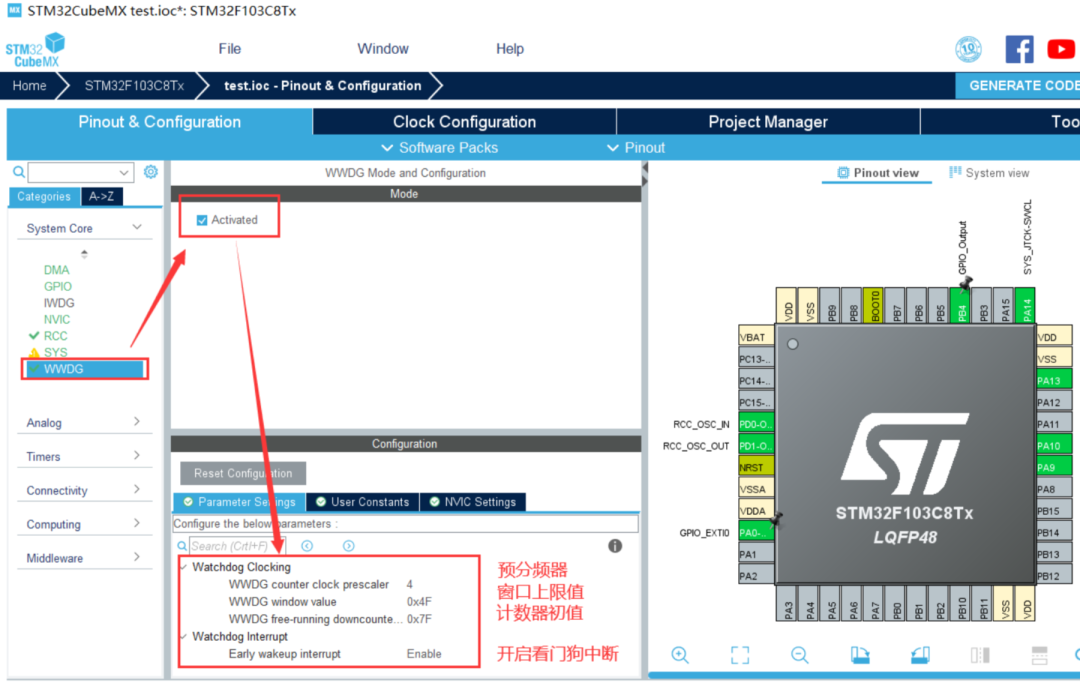Select RCC in the System Core list
This screenshot has width=1080, height=683.
(55, 336)
